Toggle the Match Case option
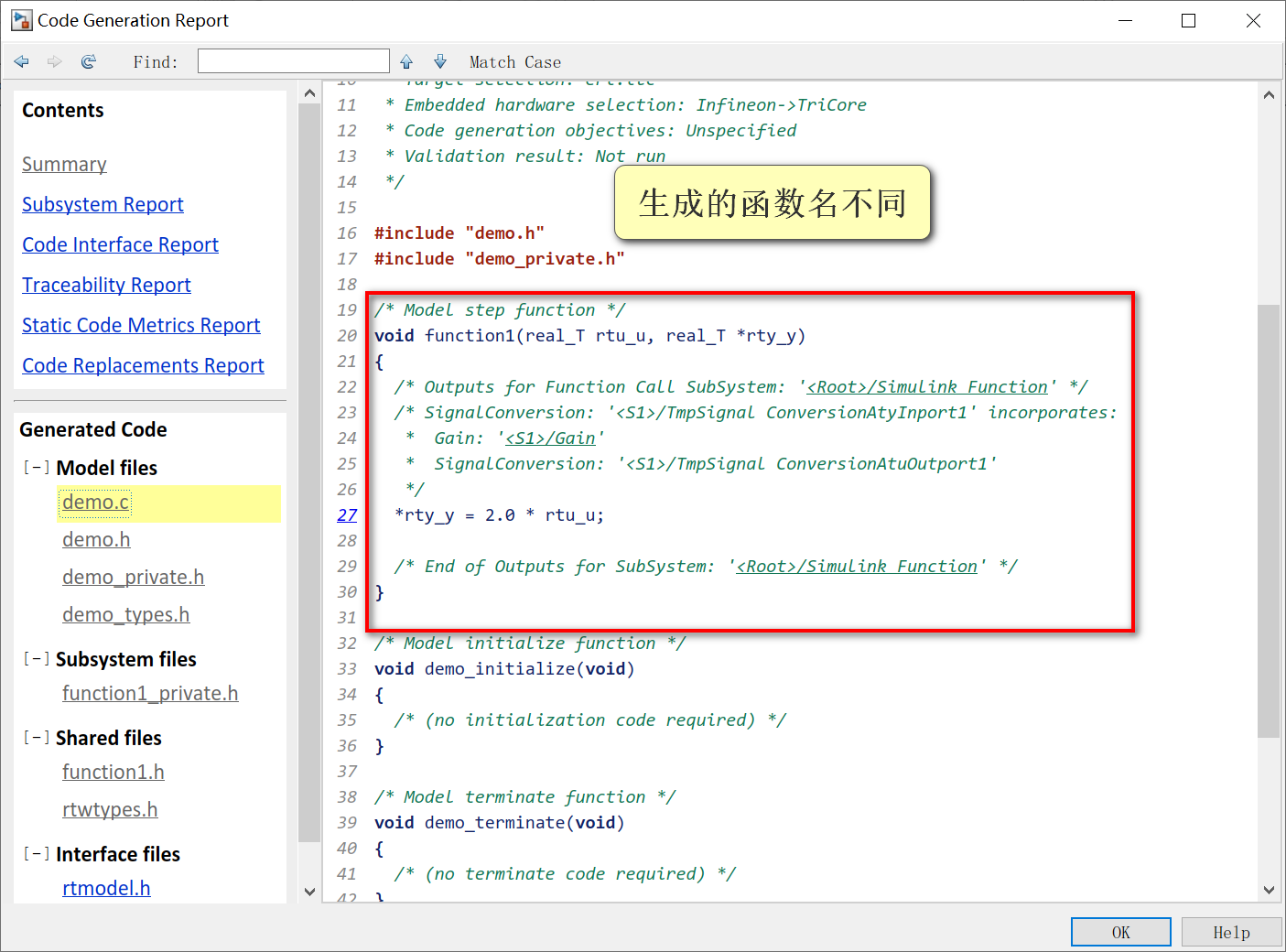This screenshot has height=952, width=1286. pos(515,62)
